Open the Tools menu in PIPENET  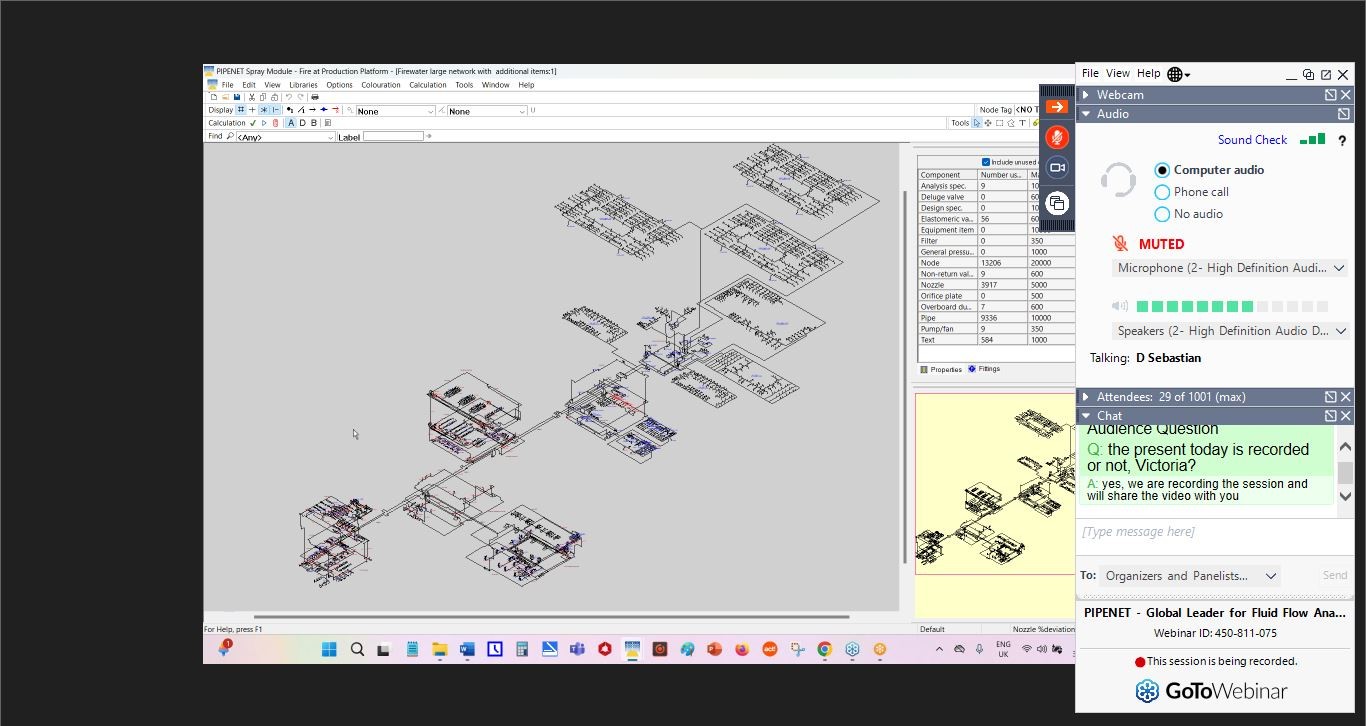pos(464,85)
